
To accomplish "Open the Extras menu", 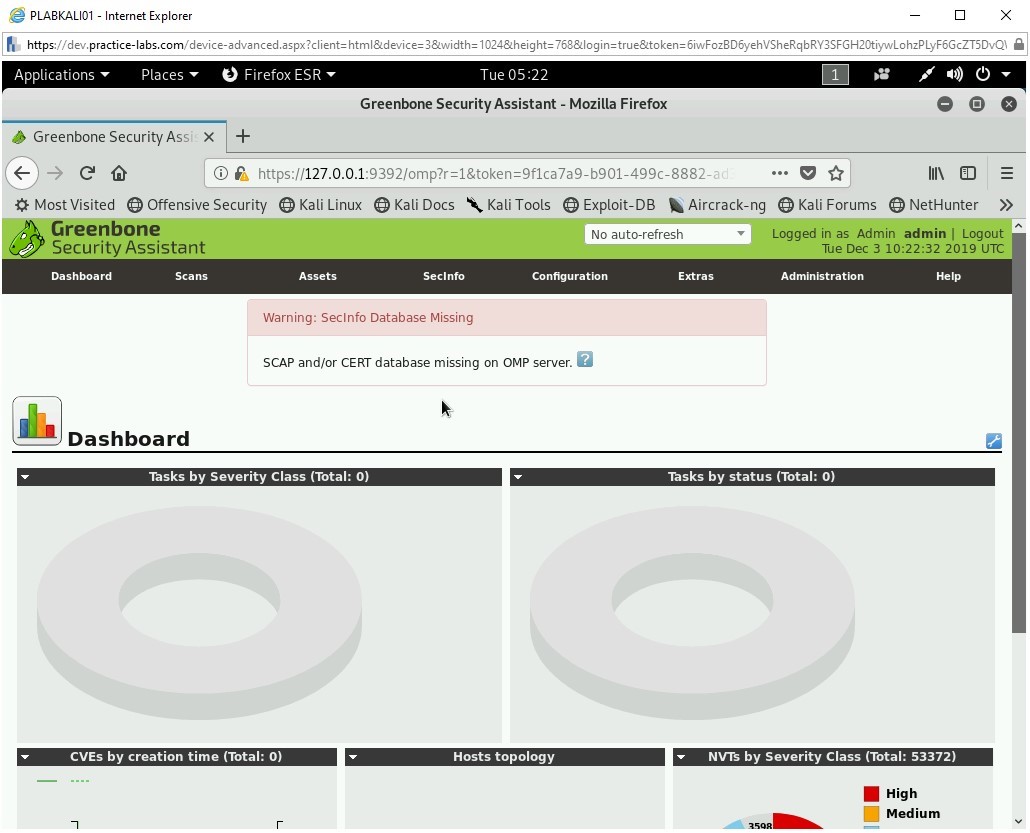I will tap(696, 277).
